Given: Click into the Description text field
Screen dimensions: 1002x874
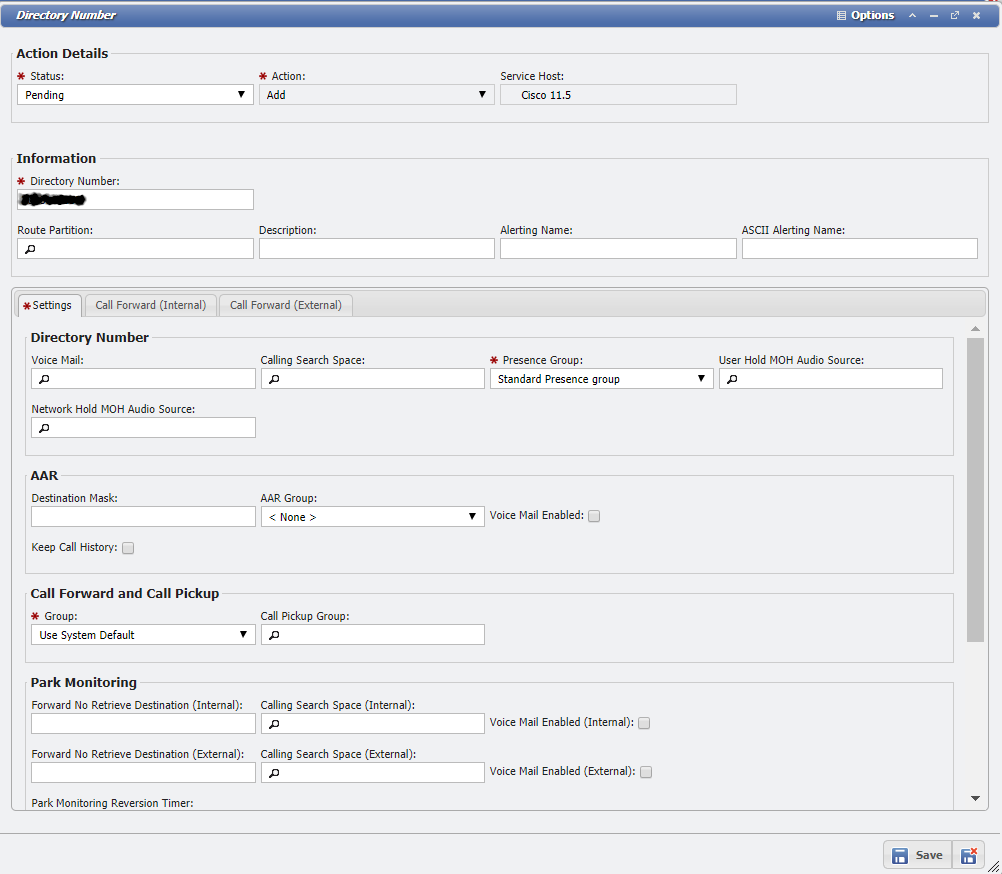Looking at the screenshot, I should point(376,249).
